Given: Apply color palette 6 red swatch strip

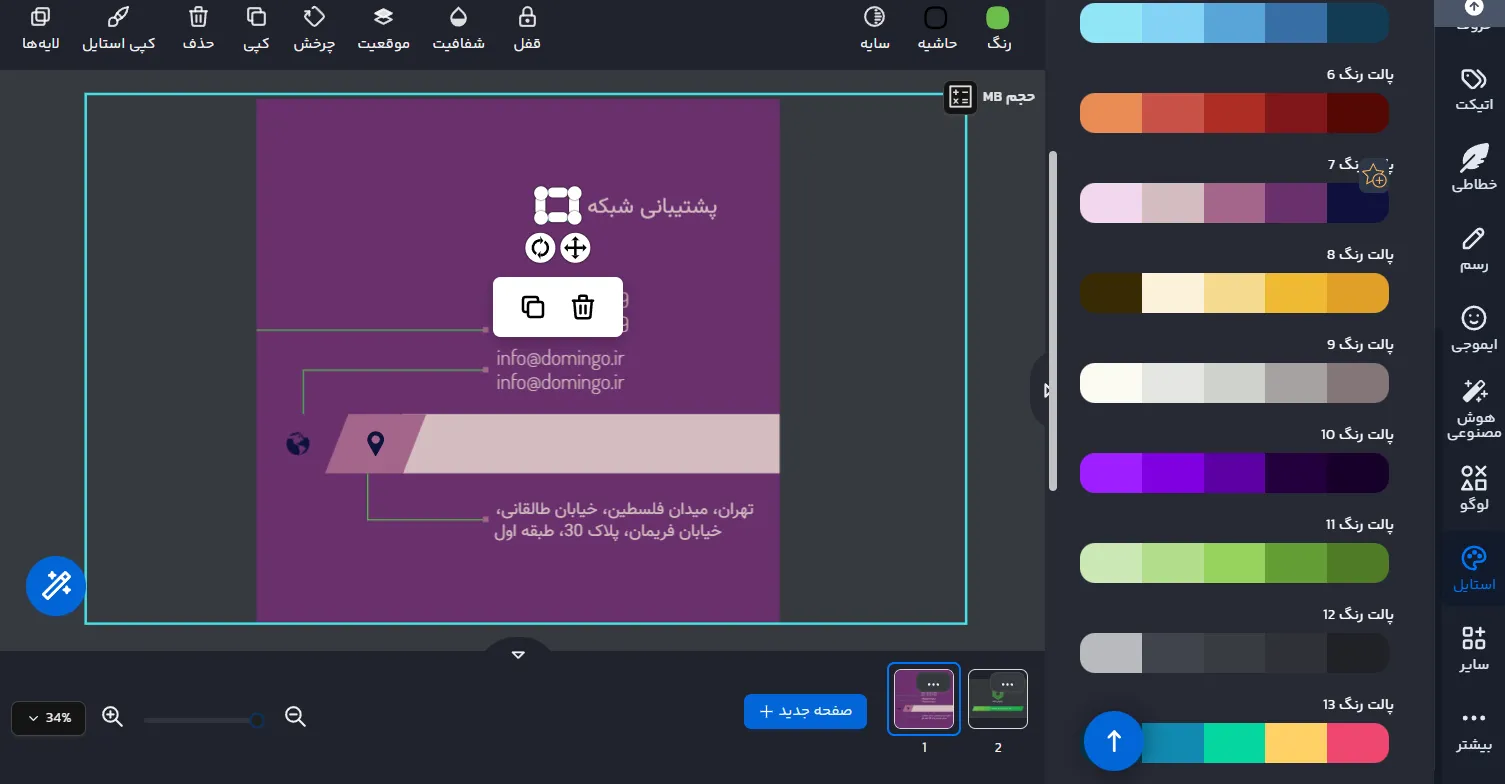Looking at the screenshot, I should [1234, 113].
